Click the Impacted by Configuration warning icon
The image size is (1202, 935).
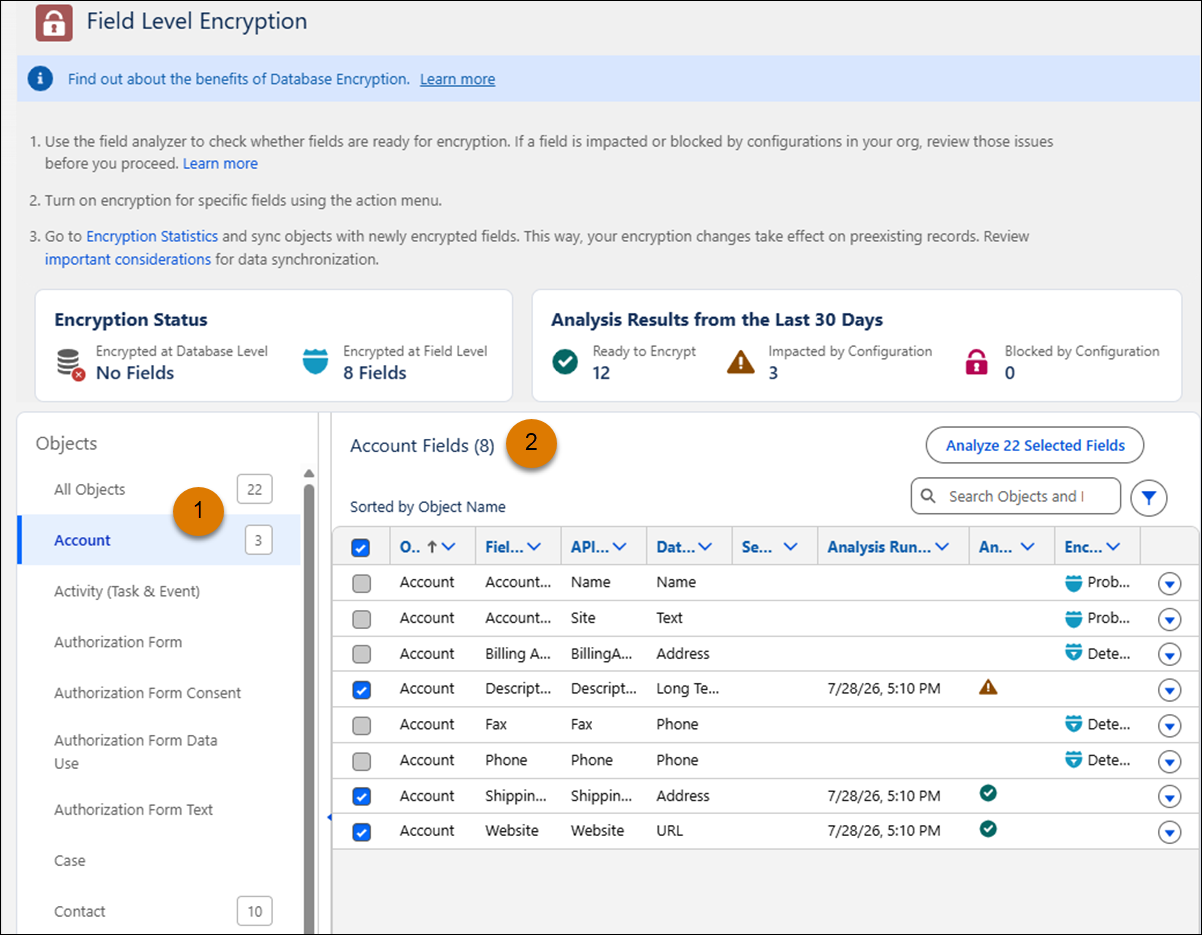coord(740,362)
